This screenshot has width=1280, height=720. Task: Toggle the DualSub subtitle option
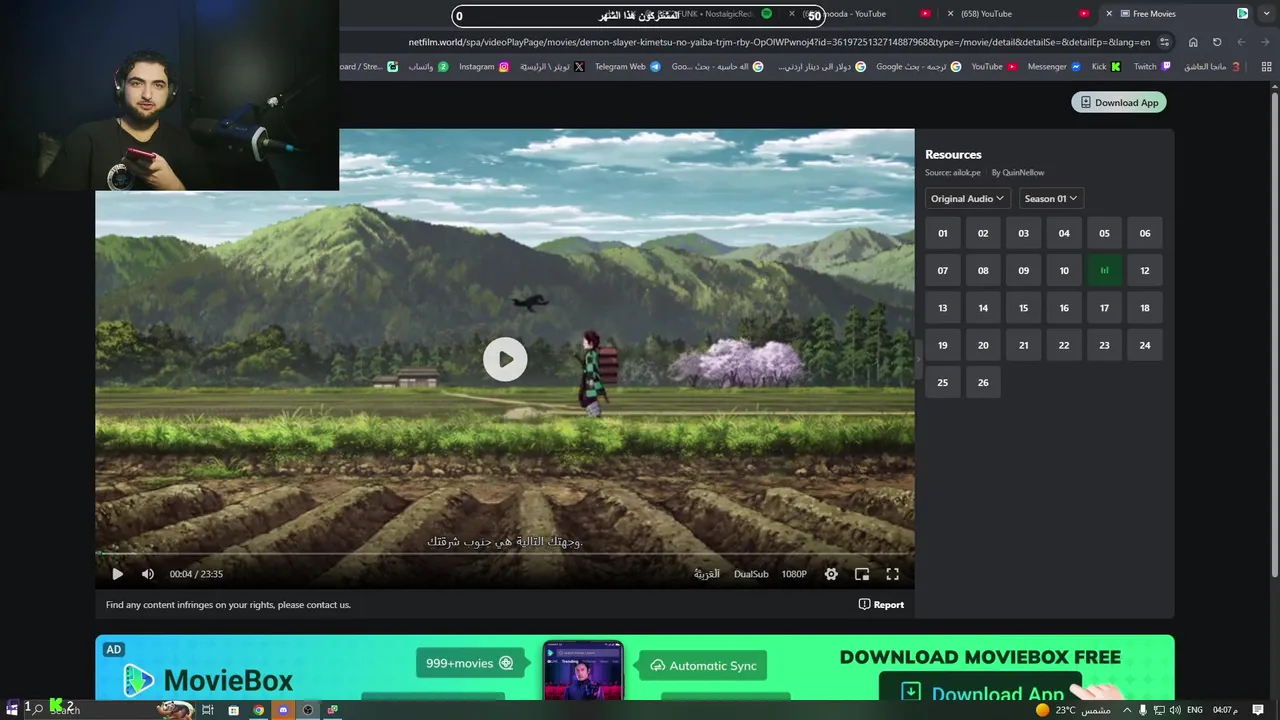coord(751,574)
